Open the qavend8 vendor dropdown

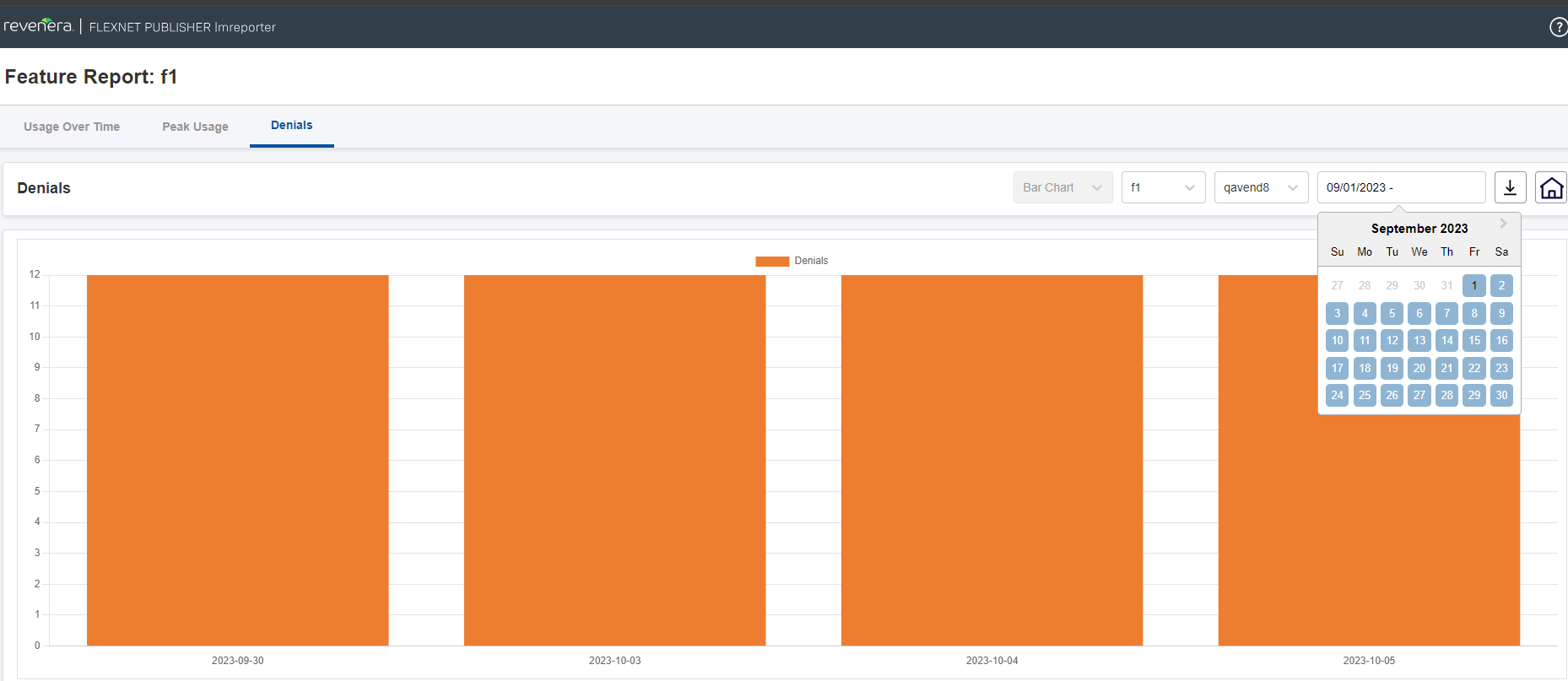[x=1261, y=187]
